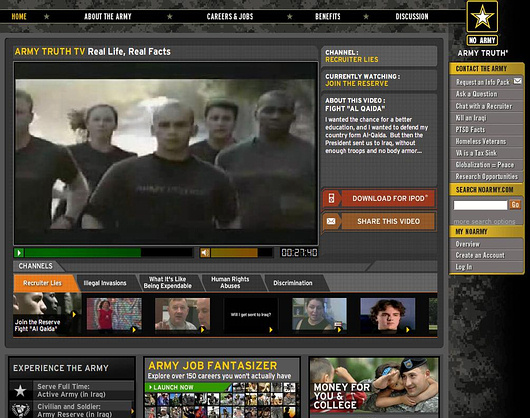Image resolution: width=530 pixels, height=418 pixels.
Task: Click Create an Account link
Action: pyautogui.click(x=480, y=255)
